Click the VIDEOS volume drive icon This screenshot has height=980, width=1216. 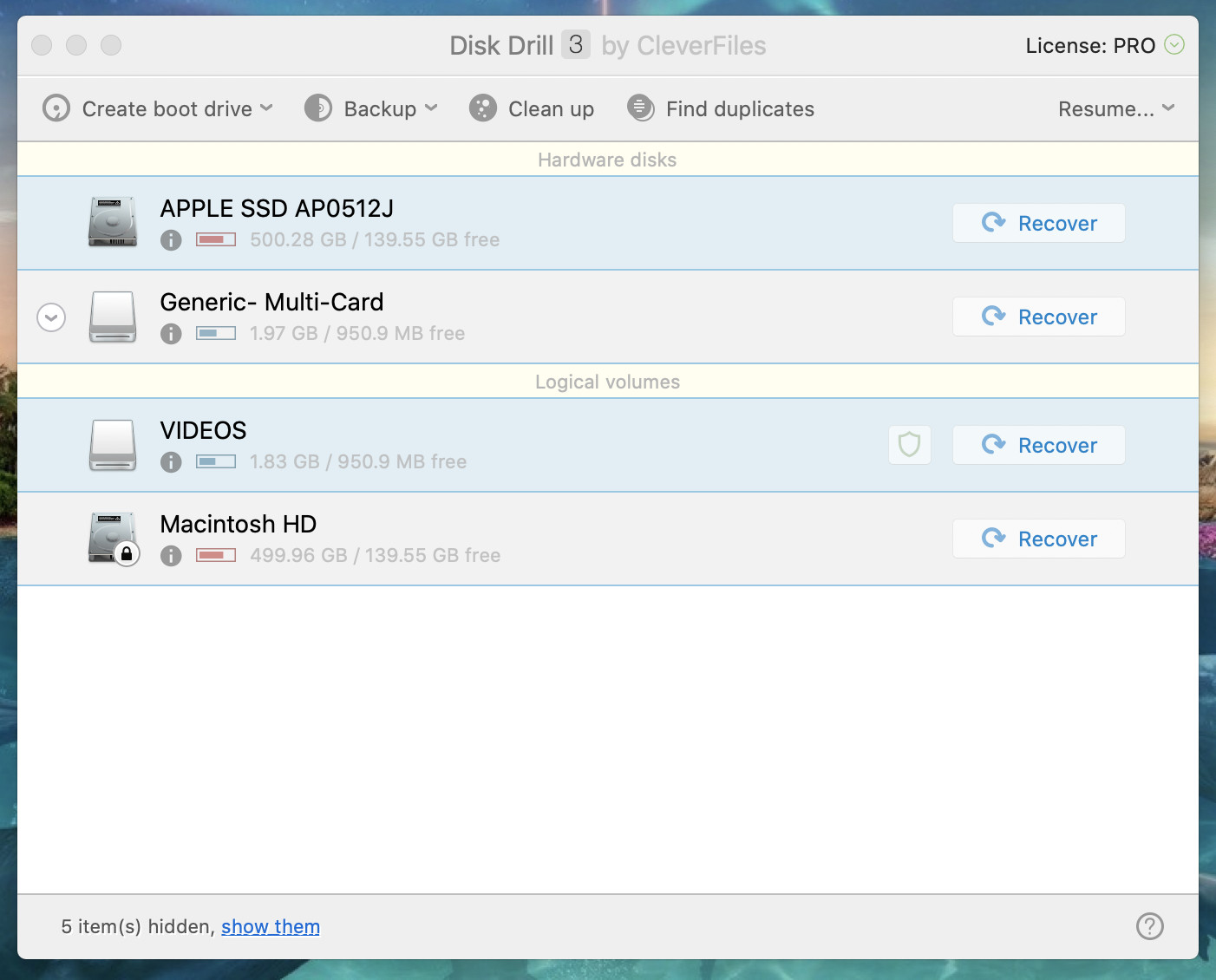tap(113, 445)
